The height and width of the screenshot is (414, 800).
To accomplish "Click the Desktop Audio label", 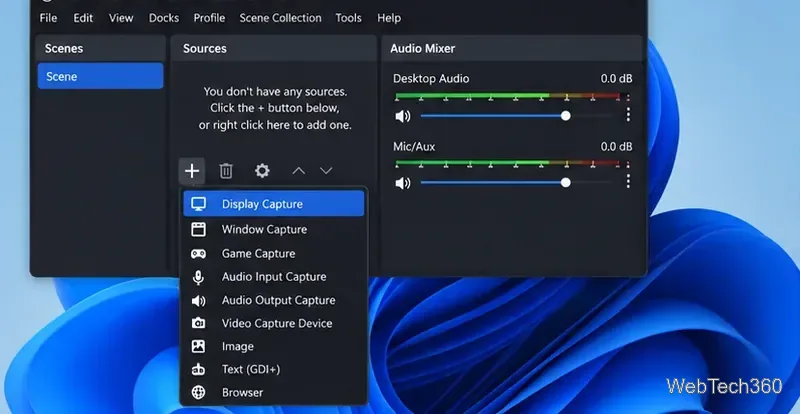I will click(x=431, y=79).
